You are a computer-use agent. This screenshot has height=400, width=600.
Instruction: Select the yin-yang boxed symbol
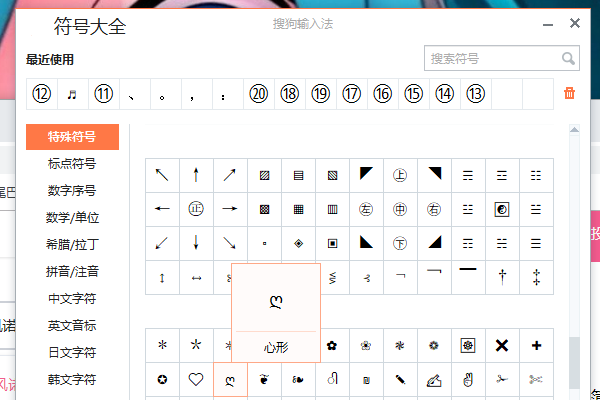[502, 209]
